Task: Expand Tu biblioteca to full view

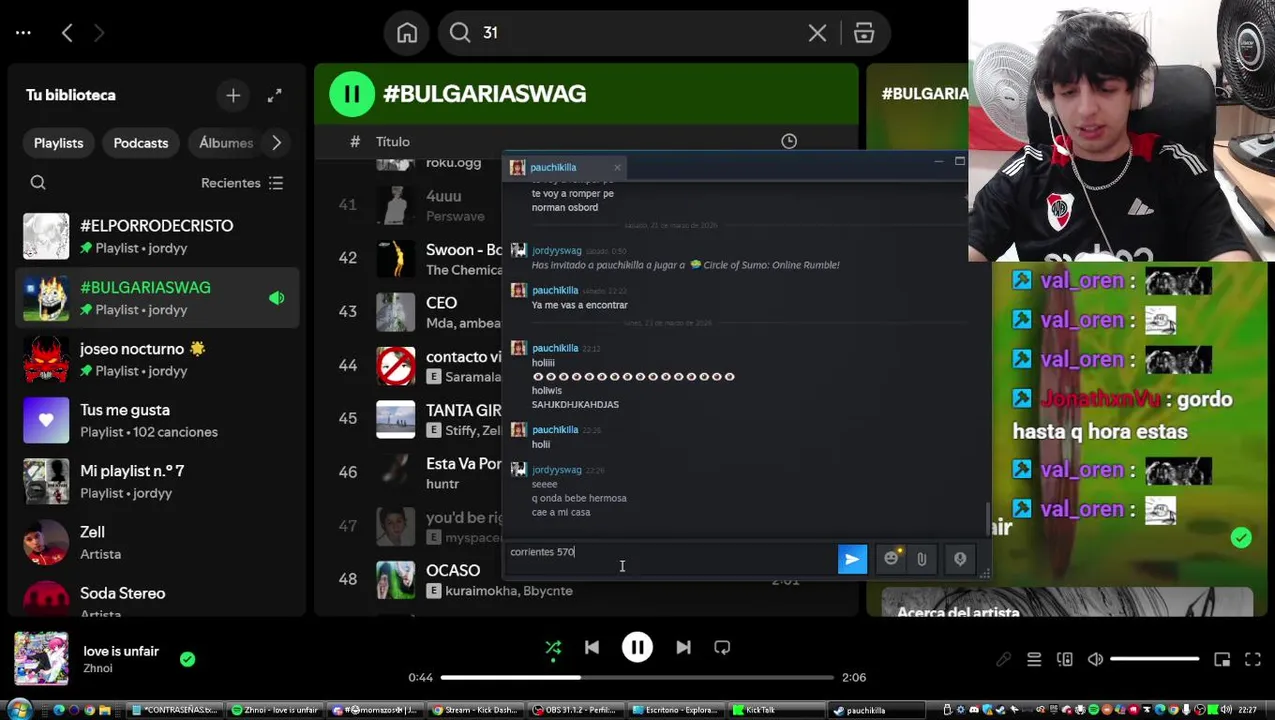Action: pos(275,95)
